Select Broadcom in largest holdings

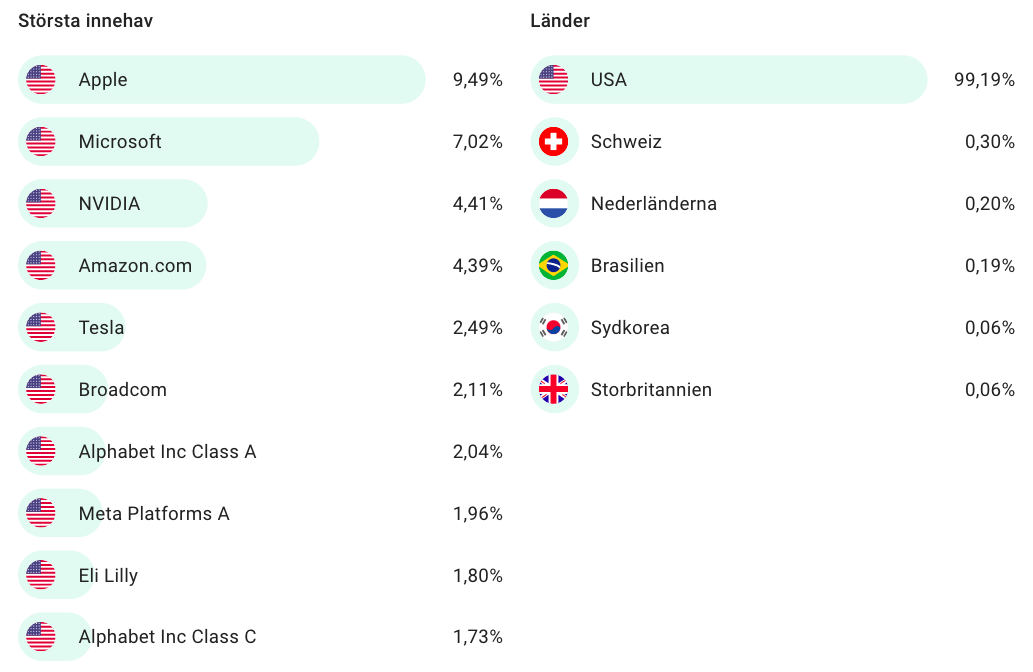(122, 390)
